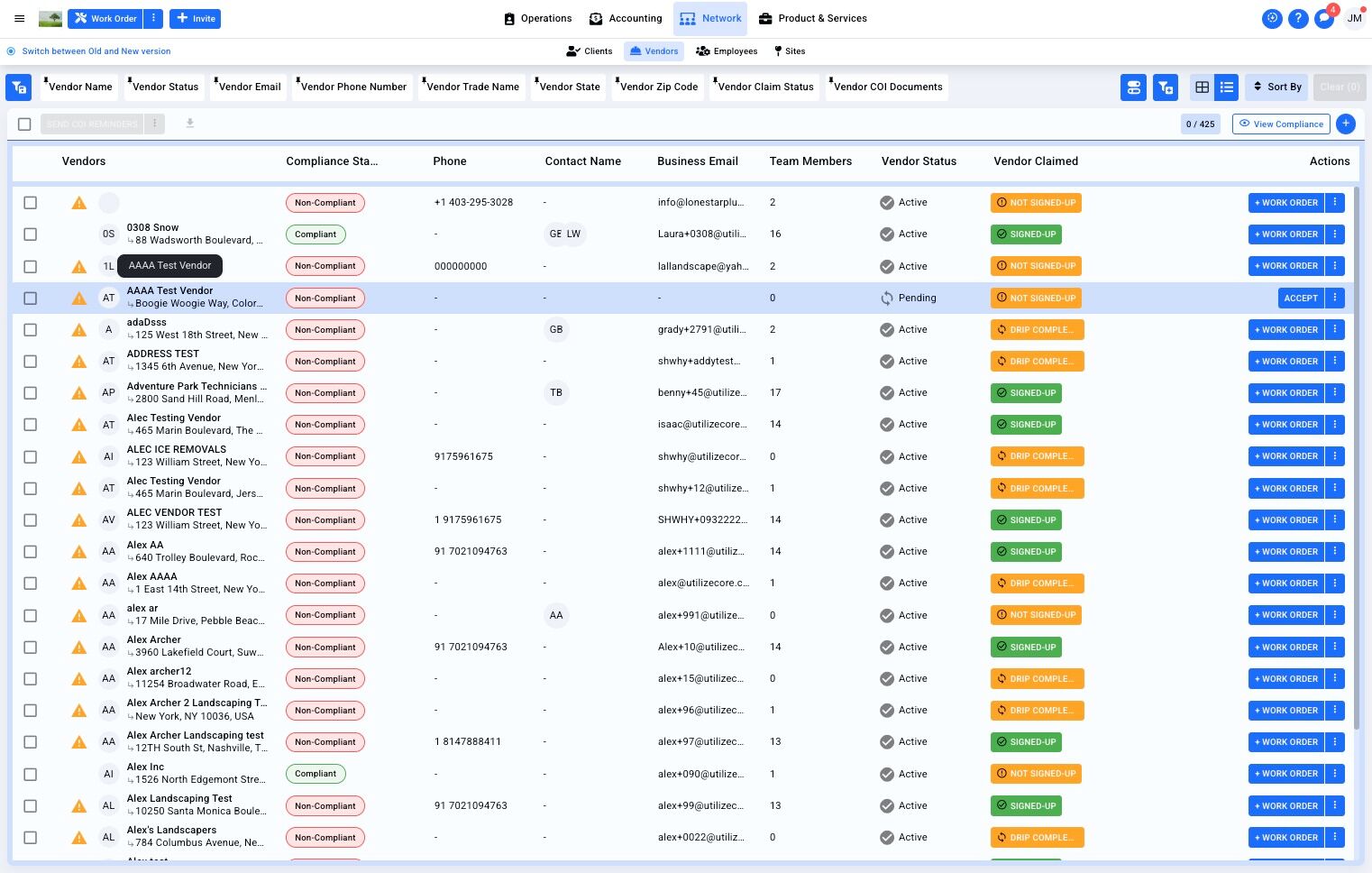1372x873 pixels.
Task: Click the toggle columns settings icon
Action: tap(1134, 87)
